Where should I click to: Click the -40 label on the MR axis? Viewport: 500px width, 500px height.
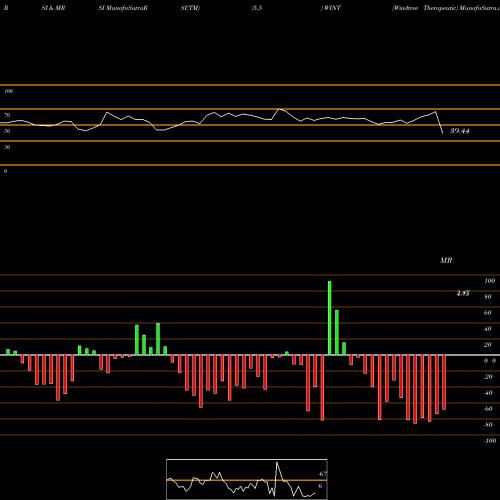(488, 393)
